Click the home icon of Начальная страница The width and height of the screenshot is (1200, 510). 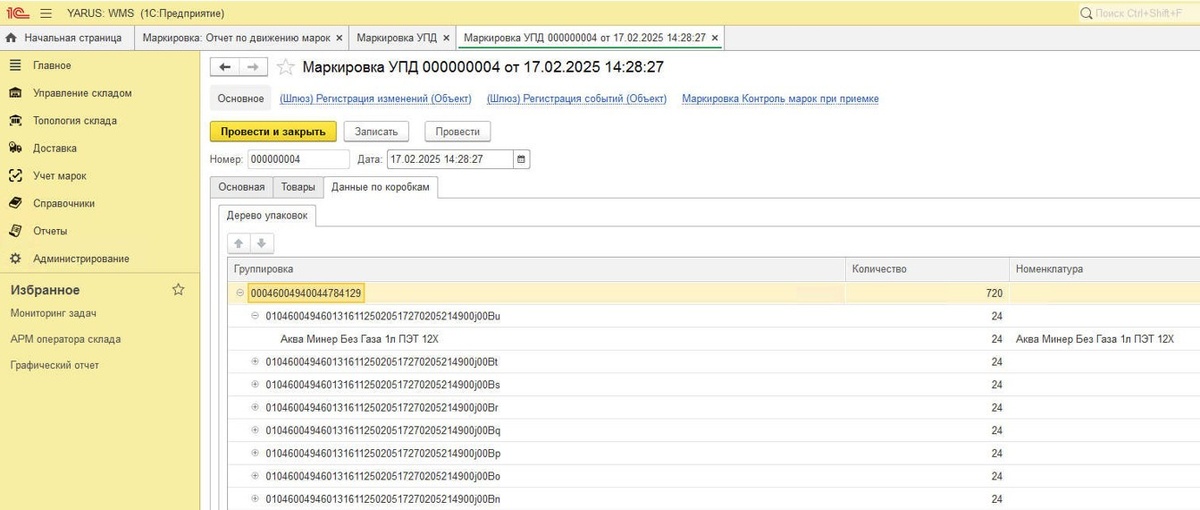[x=11, y=37]
